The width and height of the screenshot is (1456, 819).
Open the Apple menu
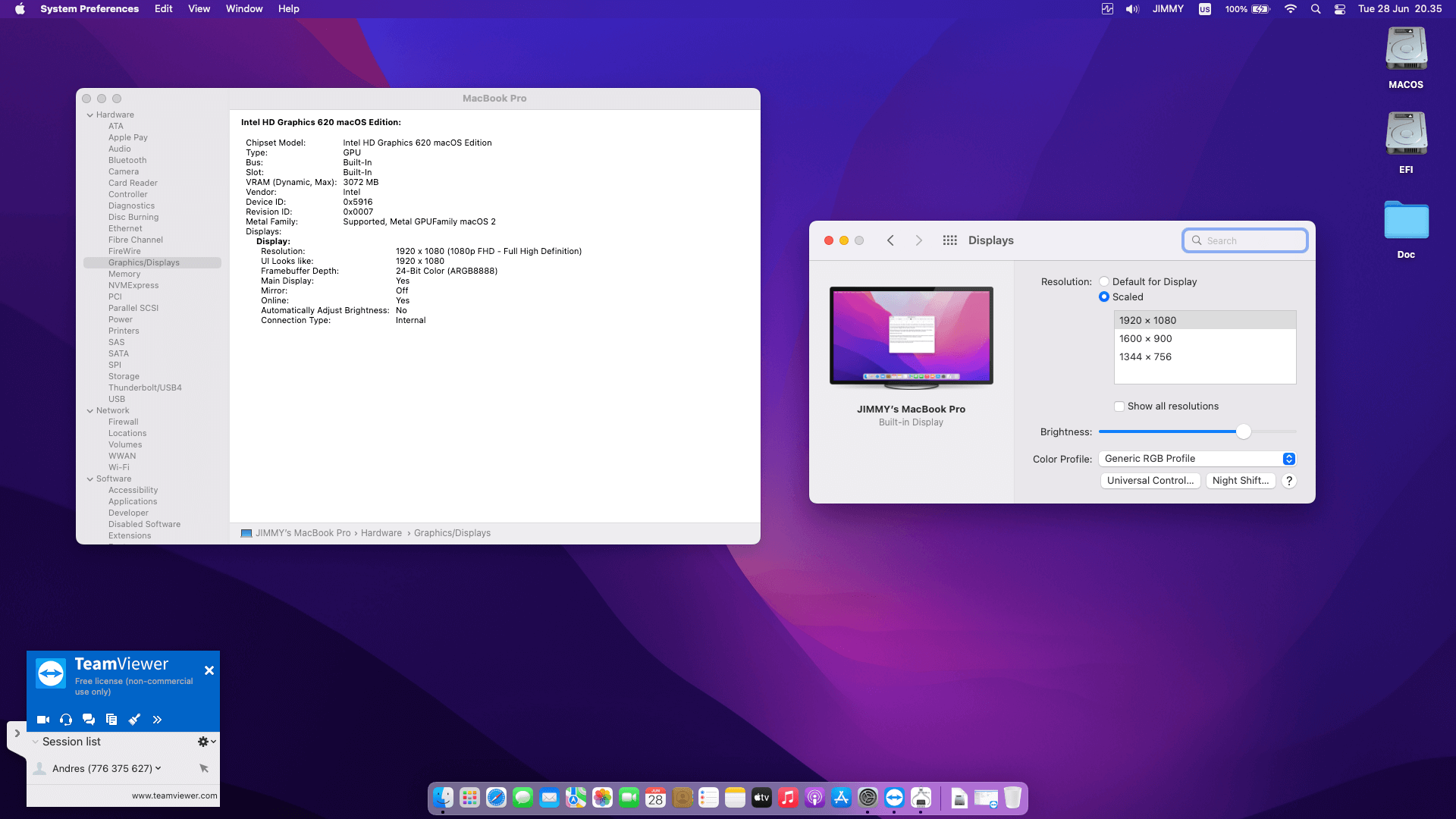tap(20, 9)
